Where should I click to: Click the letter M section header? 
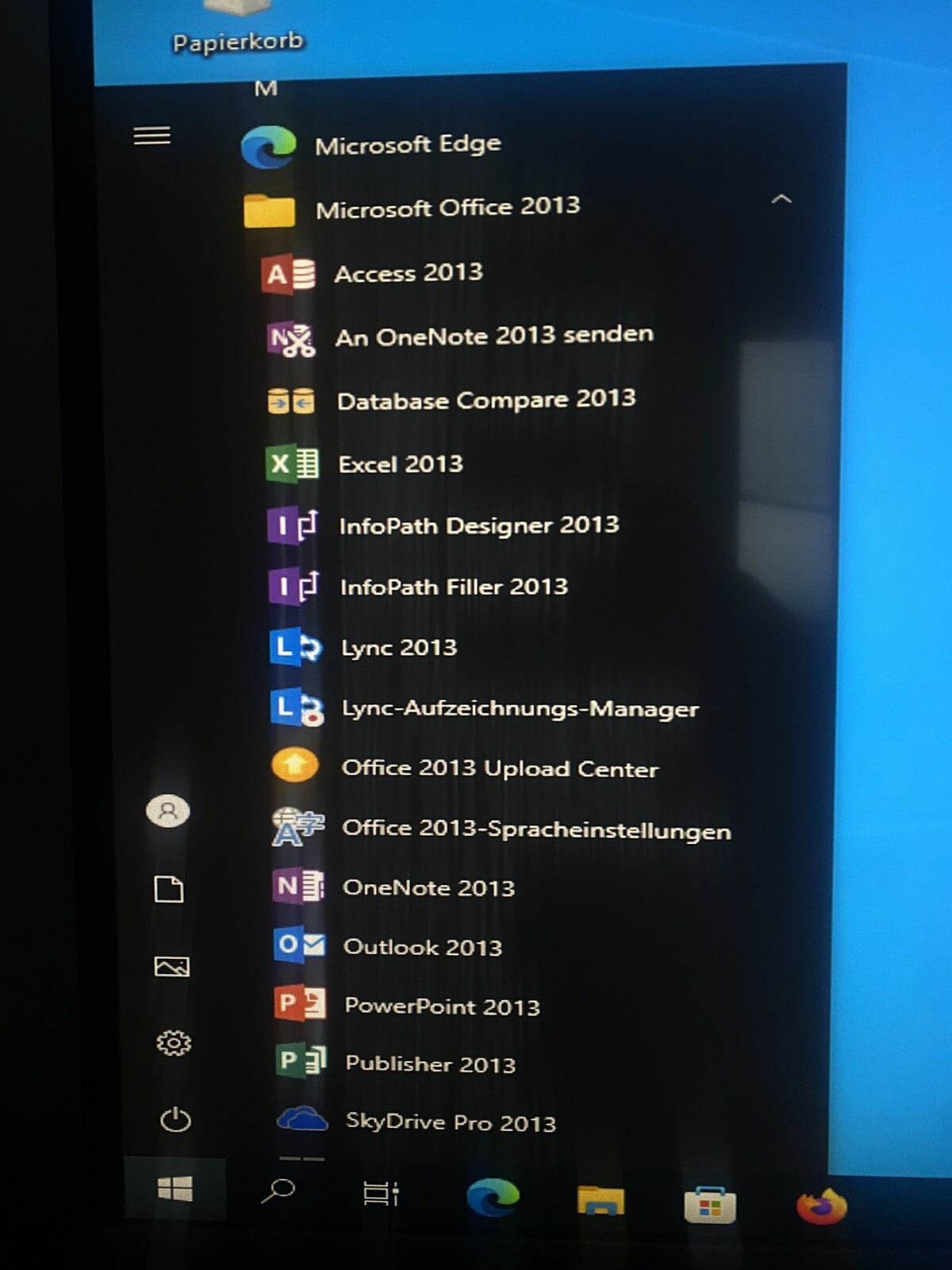click(x=266, y=88)
